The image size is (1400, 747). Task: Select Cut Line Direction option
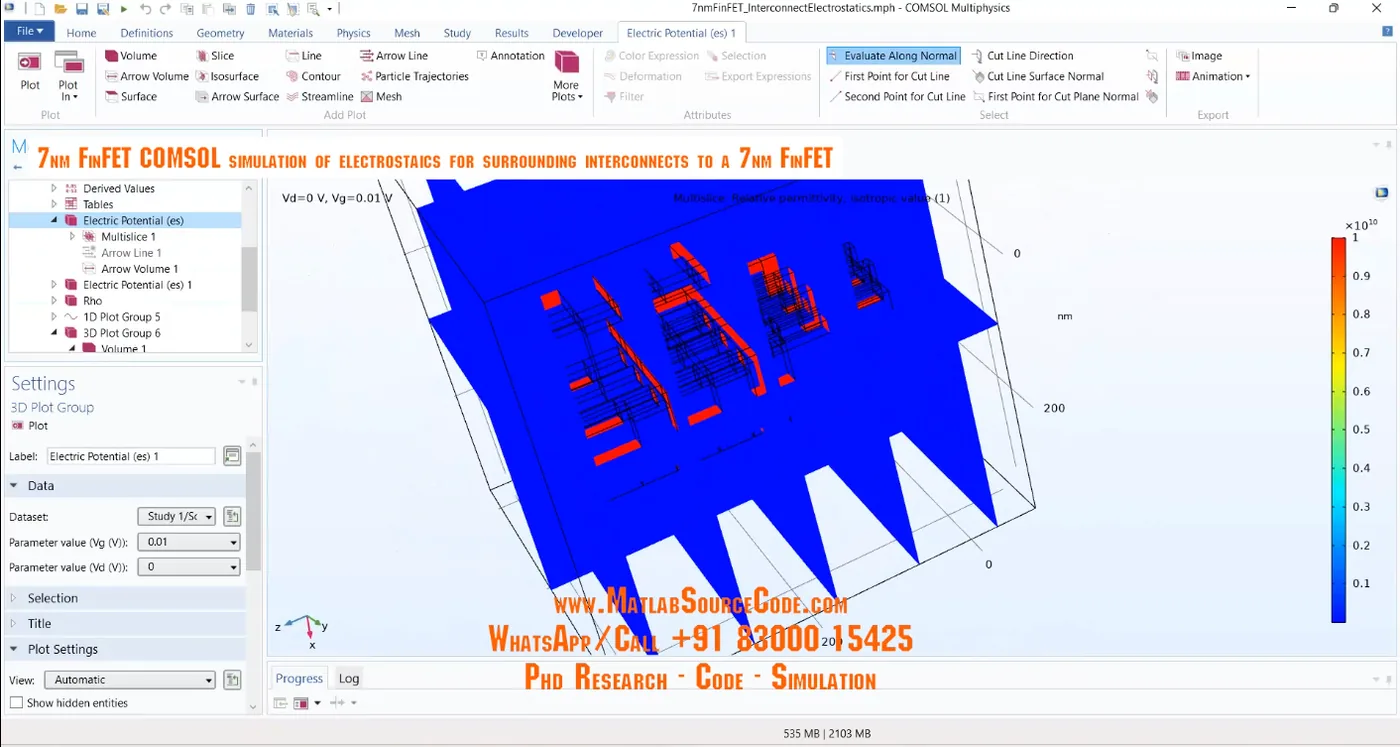coord(1022,56)
